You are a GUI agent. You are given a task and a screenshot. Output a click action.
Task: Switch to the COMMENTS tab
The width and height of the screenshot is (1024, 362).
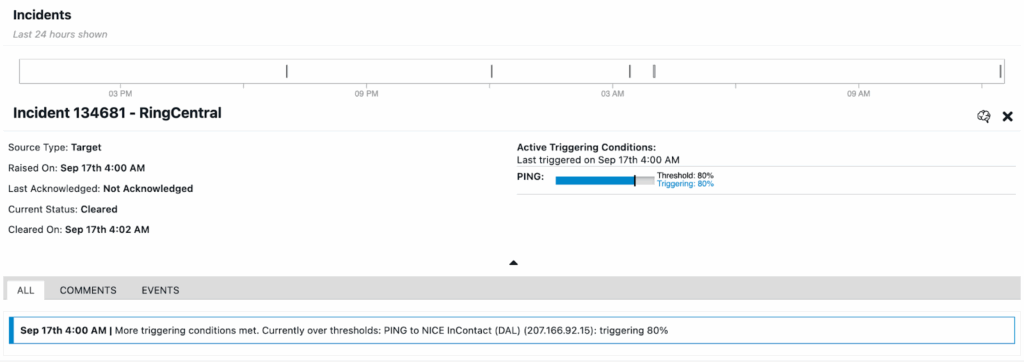pos(88,290)
